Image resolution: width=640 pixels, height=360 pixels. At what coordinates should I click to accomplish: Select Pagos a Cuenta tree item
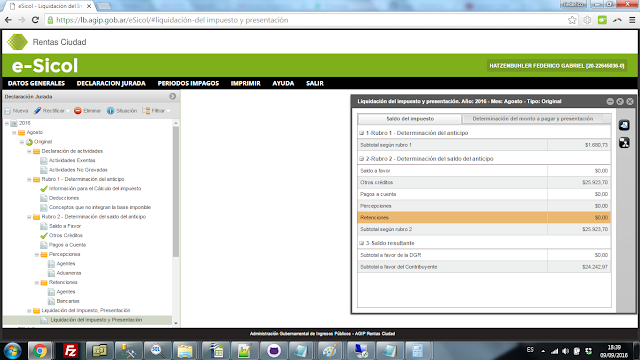pos(67,245)
